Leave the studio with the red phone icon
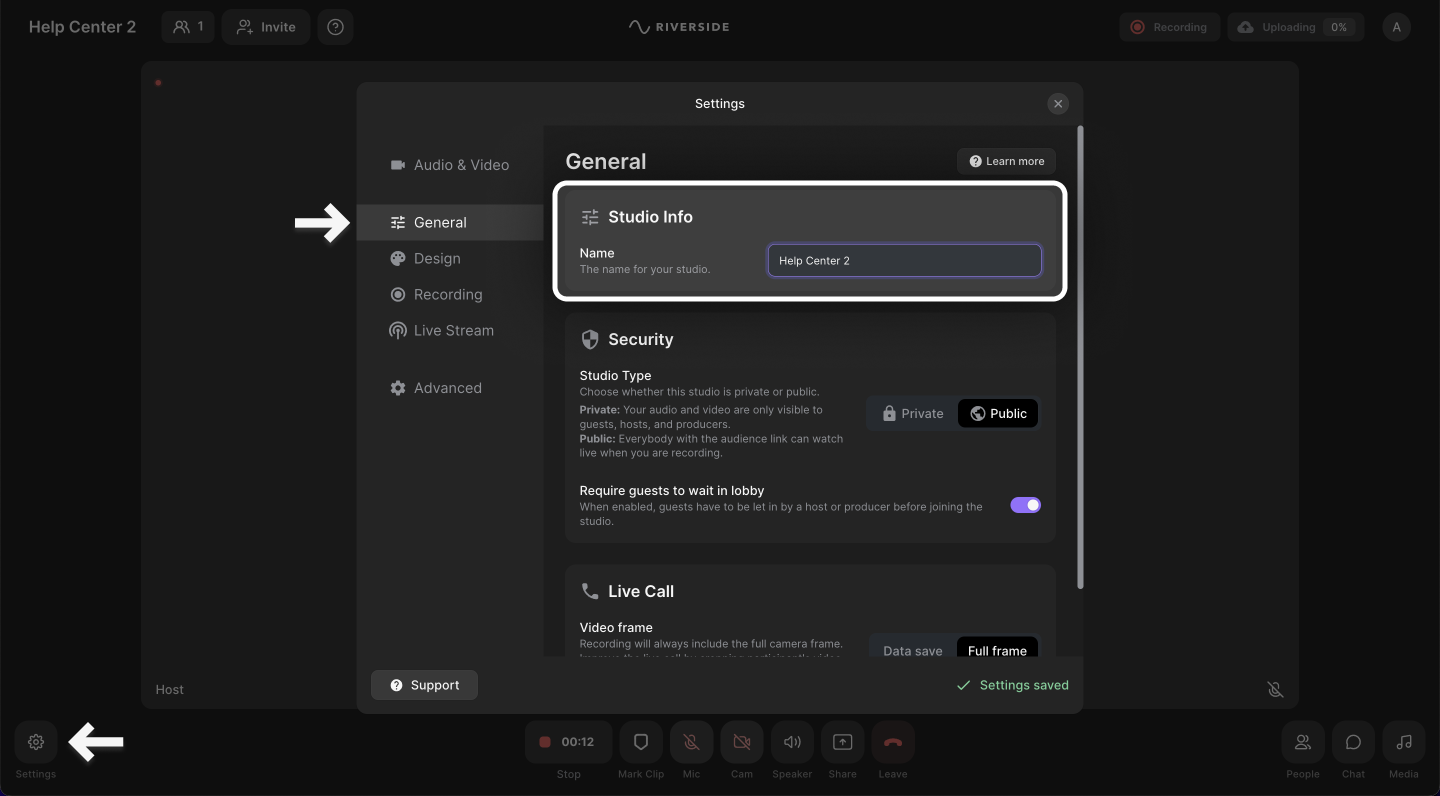1440x796 pixels. pyautogui.click(x=893, y=742)
